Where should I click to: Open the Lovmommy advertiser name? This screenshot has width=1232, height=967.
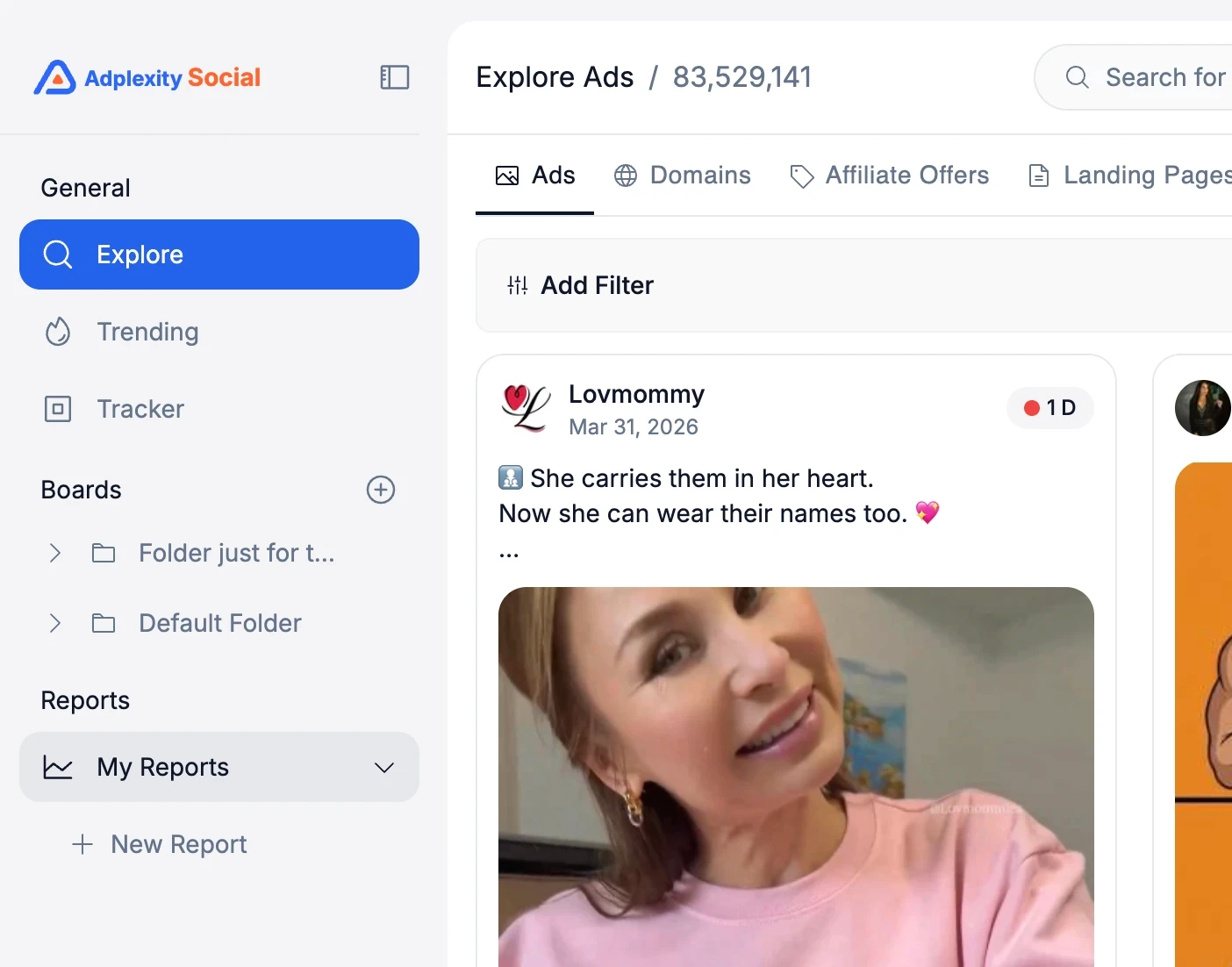[x=637, y=394]
